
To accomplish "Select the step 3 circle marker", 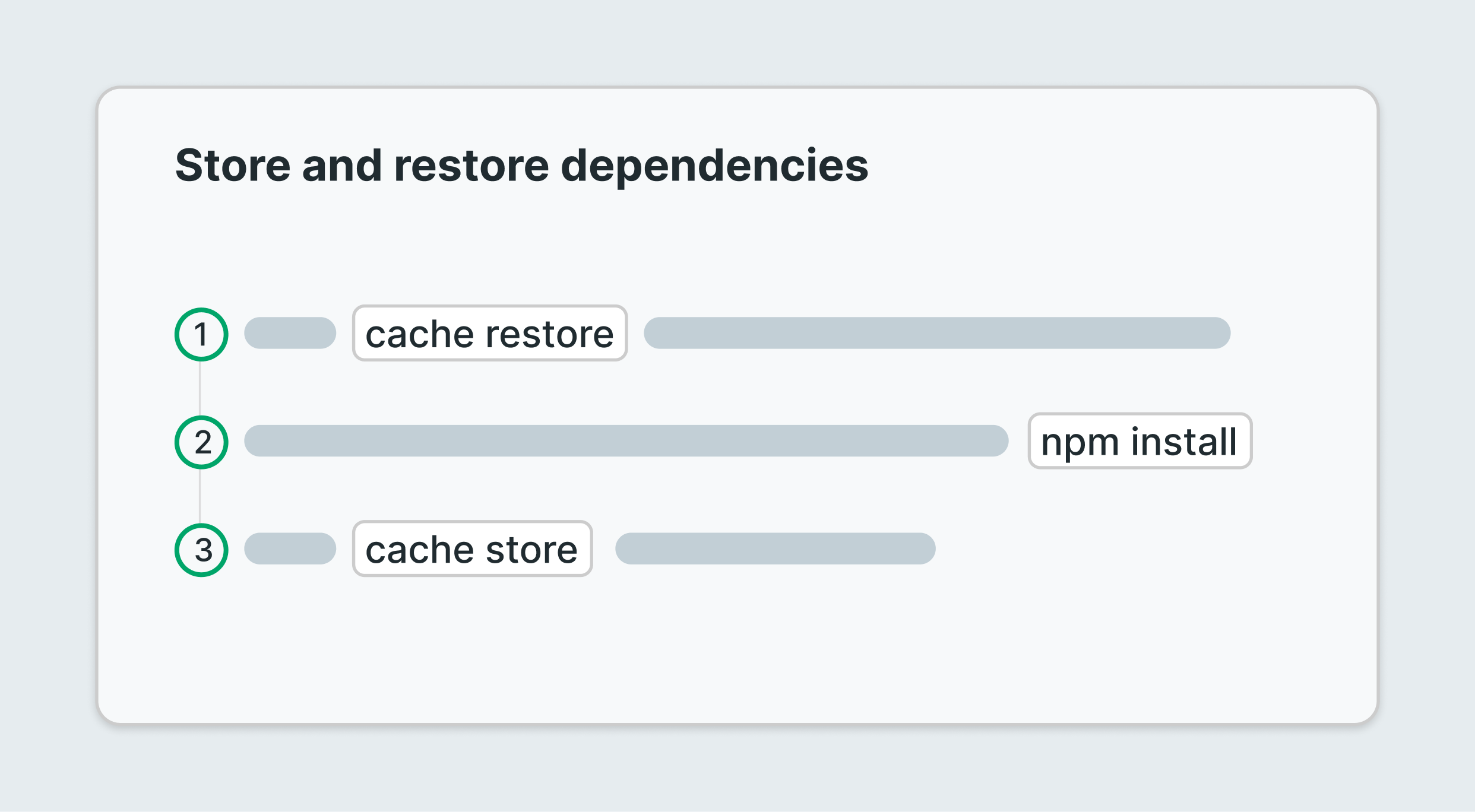I will click(x=201, y=550).
